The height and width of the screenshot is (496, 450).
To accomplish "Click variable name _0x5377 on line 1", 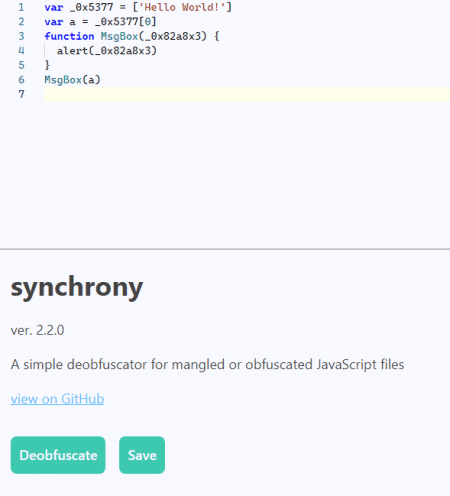I will (91, 7).
